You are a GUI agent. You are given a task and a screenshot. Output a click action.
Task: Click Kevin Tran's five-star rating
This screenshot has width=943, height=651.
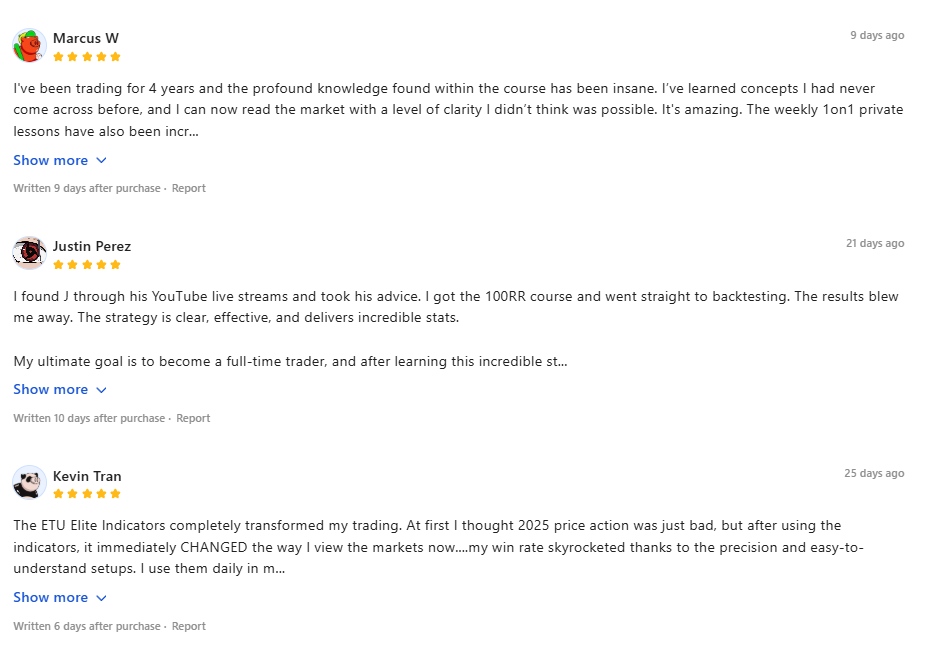[87, 494]
